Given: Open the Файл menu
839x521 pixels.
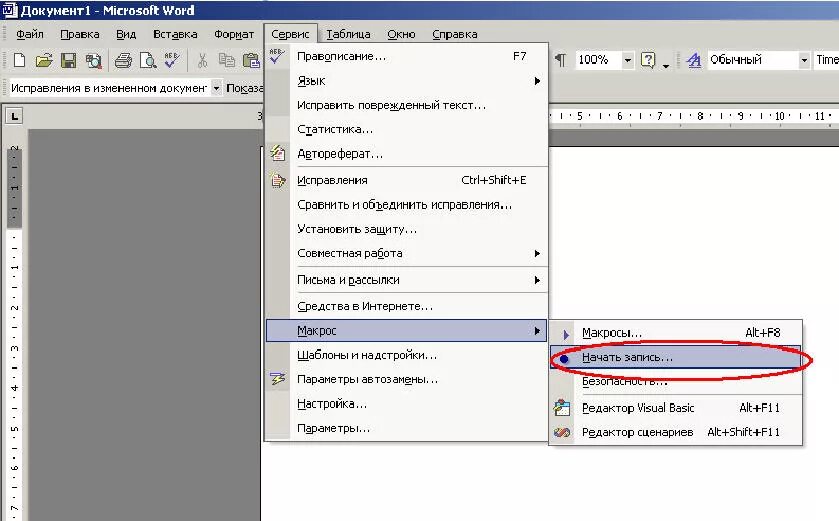Looking at the screenshot, I should [30, 34].
